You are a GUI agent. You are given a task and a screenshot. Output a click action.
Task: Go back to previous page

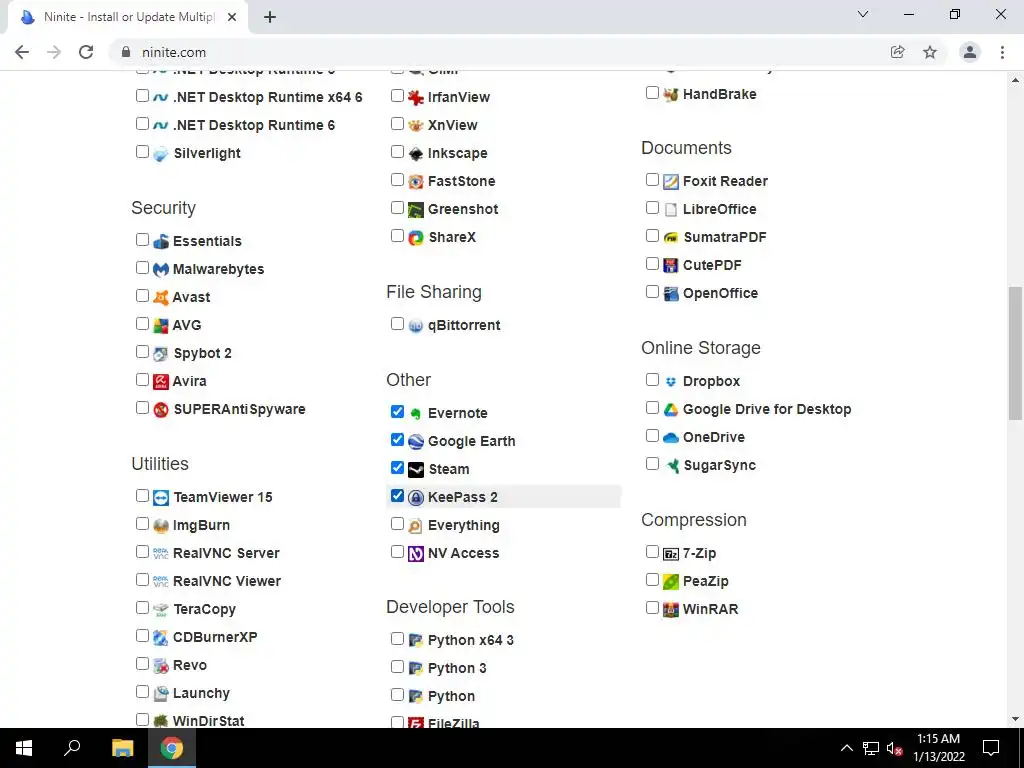(22, 52)
